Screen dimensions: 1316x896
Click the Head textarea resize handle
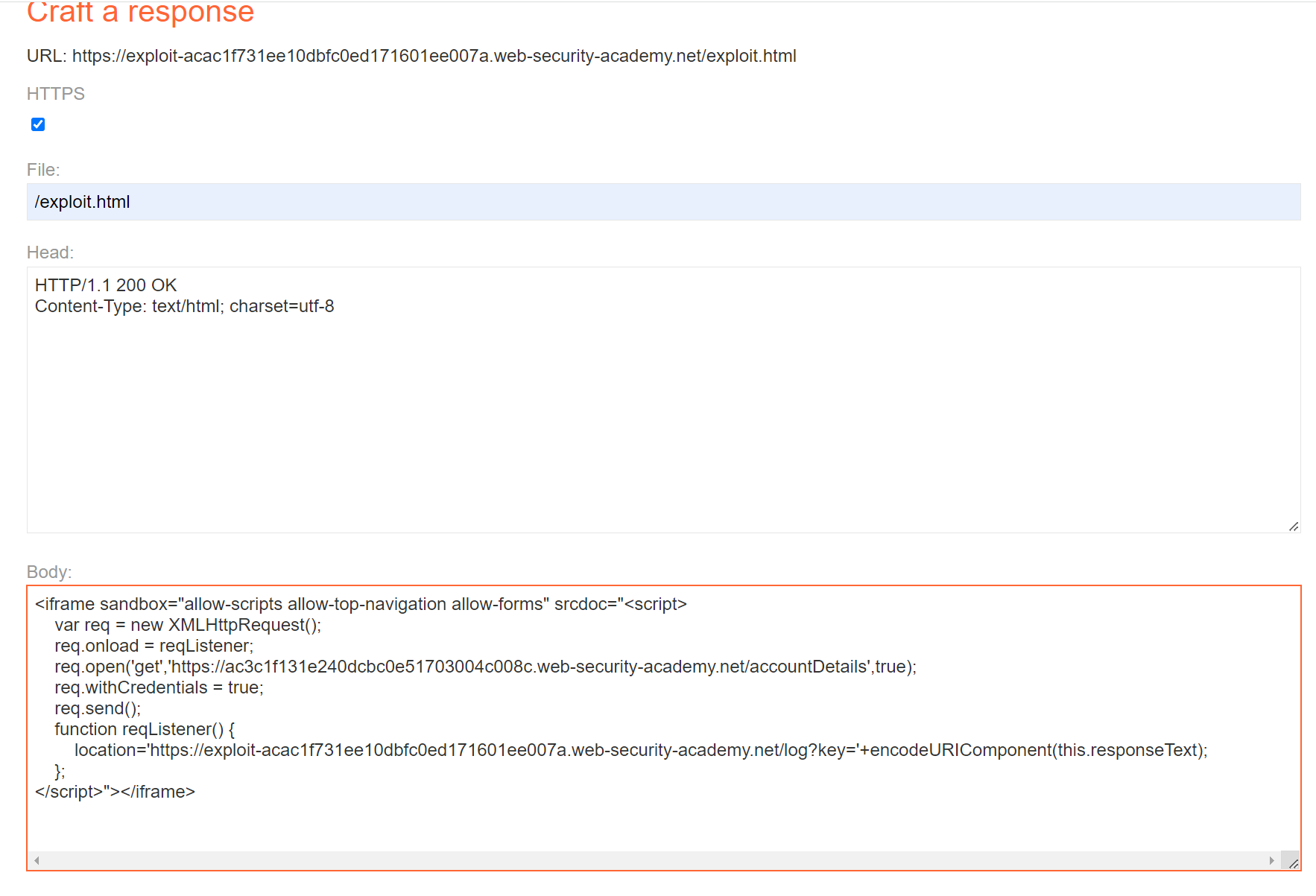pos(1294,527)
